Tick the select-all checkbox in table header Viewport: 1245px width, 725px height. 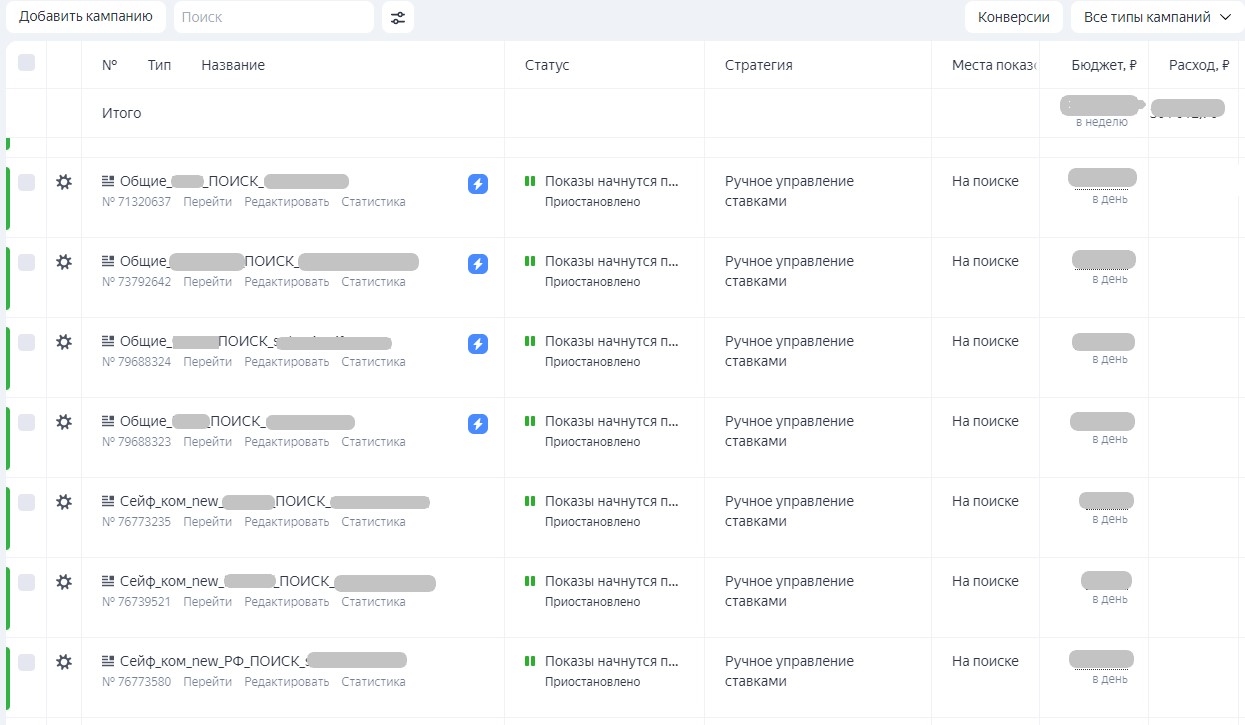[27, 62]
